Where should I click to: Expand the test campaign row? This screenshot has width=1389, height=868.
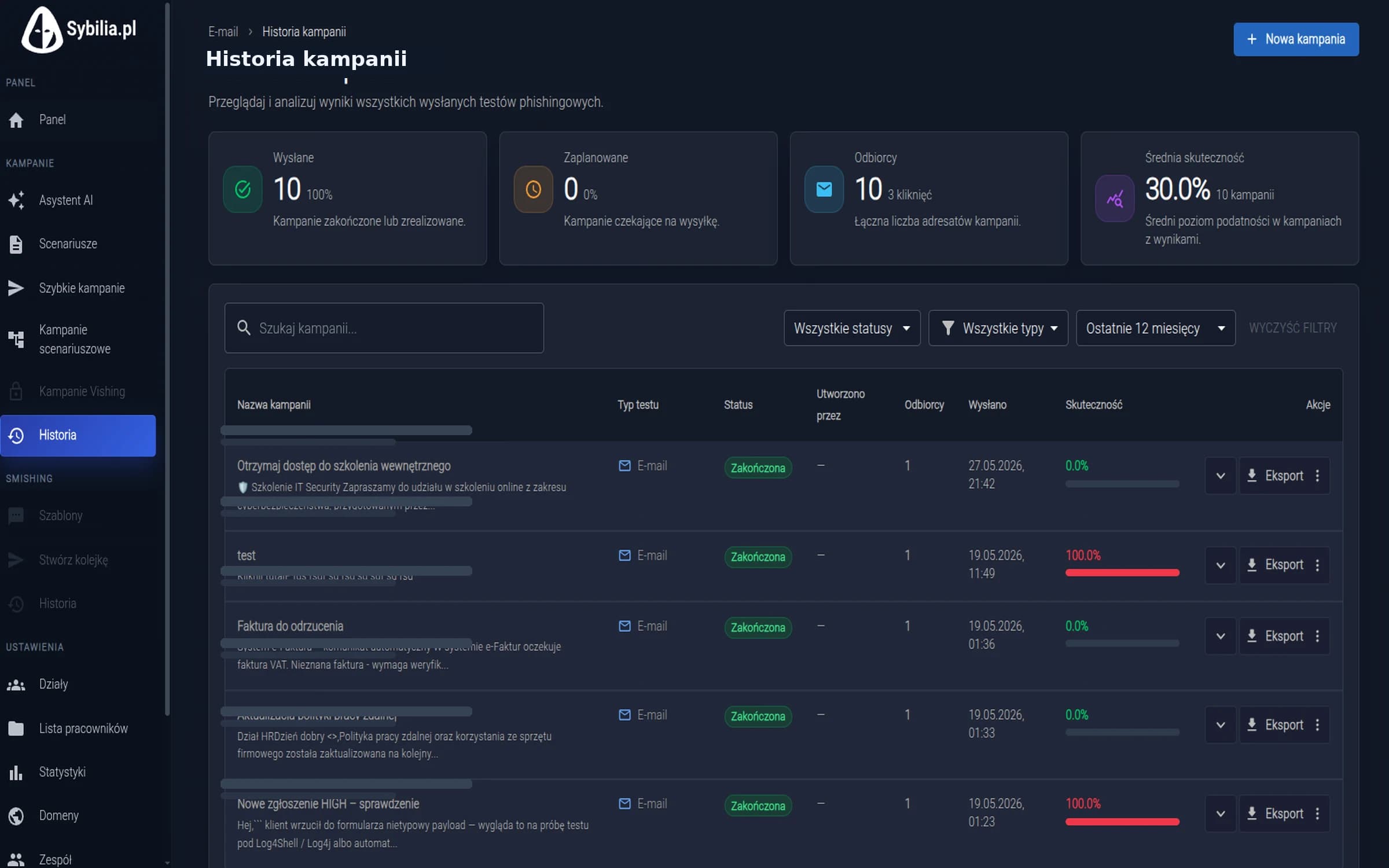[1221, 565]
